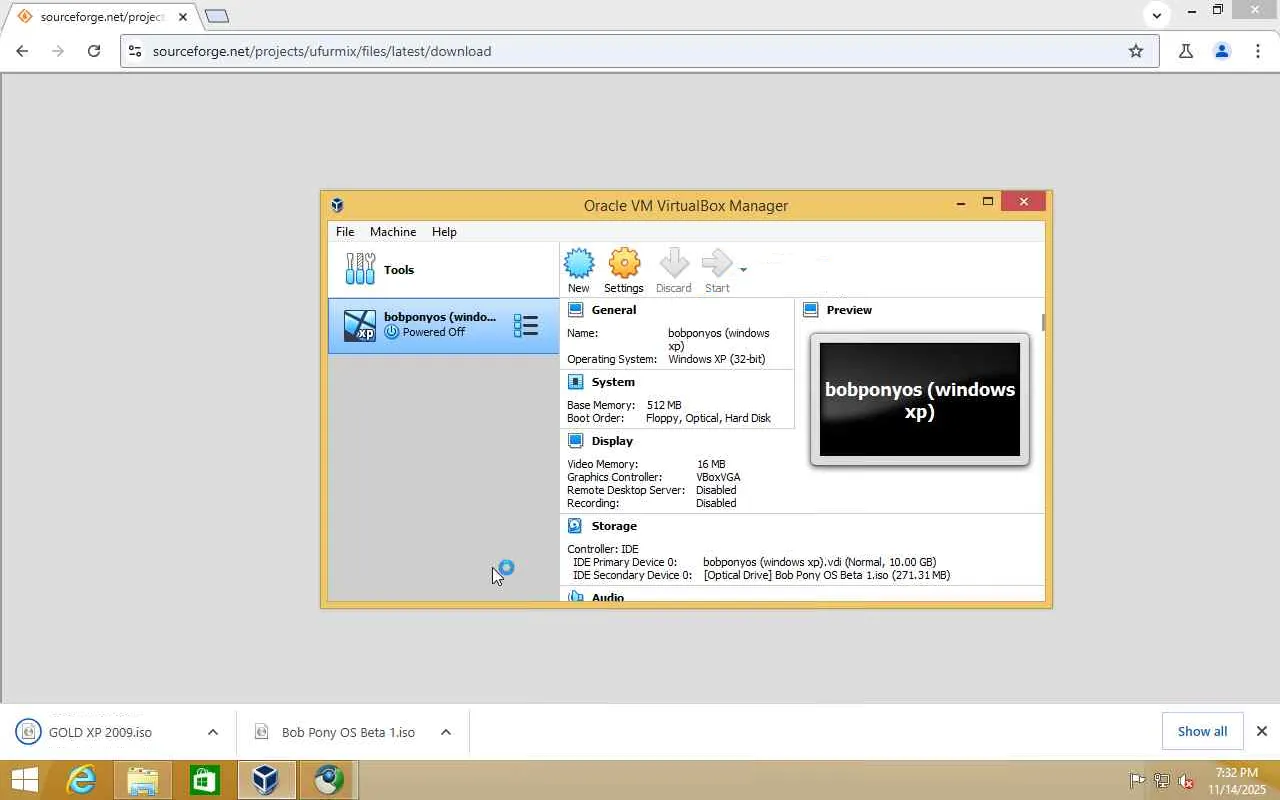Open the browser labs flask icon
This screenshot has width=1280, height=800.
pos(1186,51)
